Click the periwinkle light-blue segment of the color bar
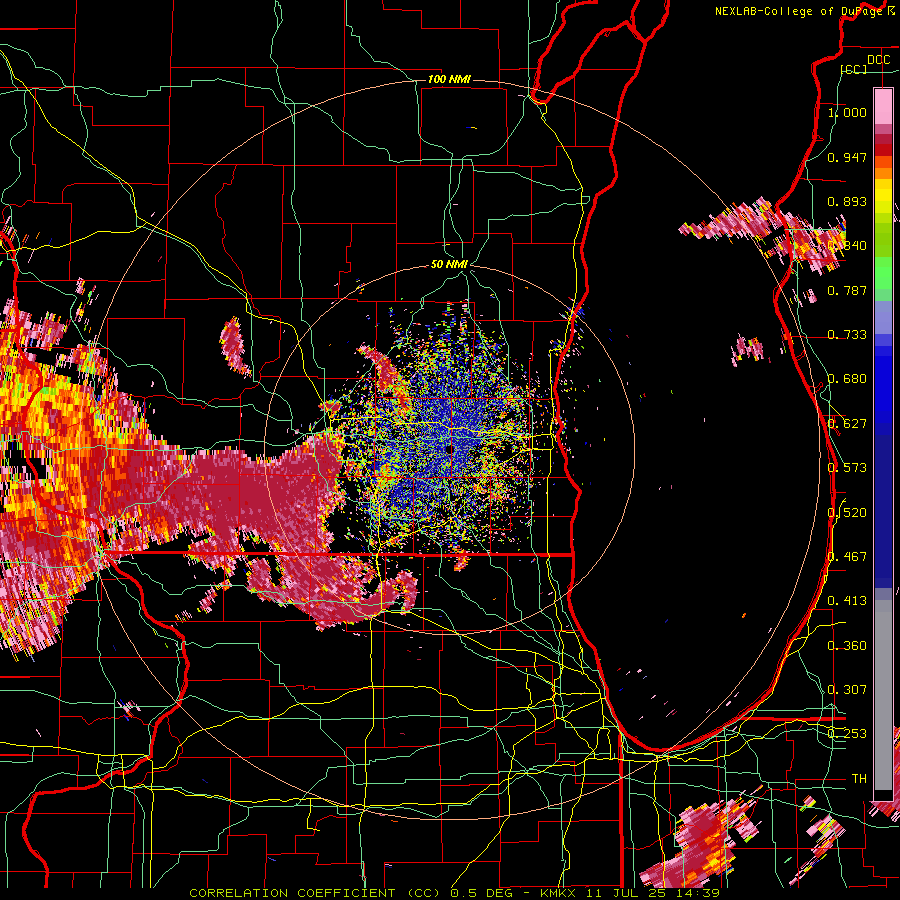This screenshot has height=900, width=900. pos(883,317)
